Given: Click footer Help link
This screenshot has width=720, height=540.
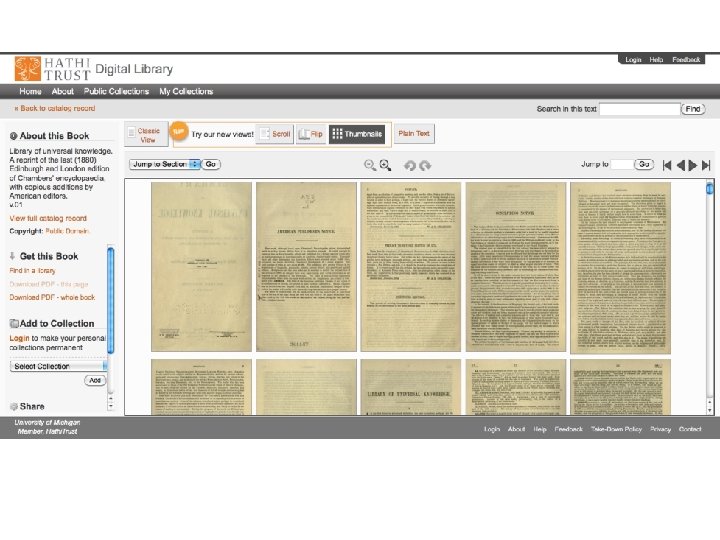Looking at the screenshot, I should 540,429.
